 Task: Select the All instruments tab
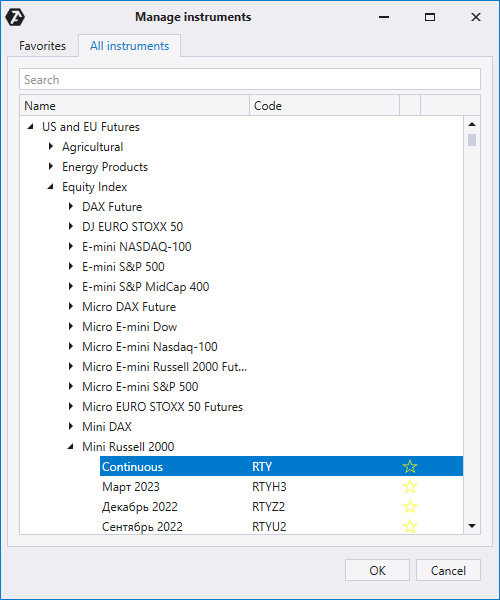[x=129, y=46]
